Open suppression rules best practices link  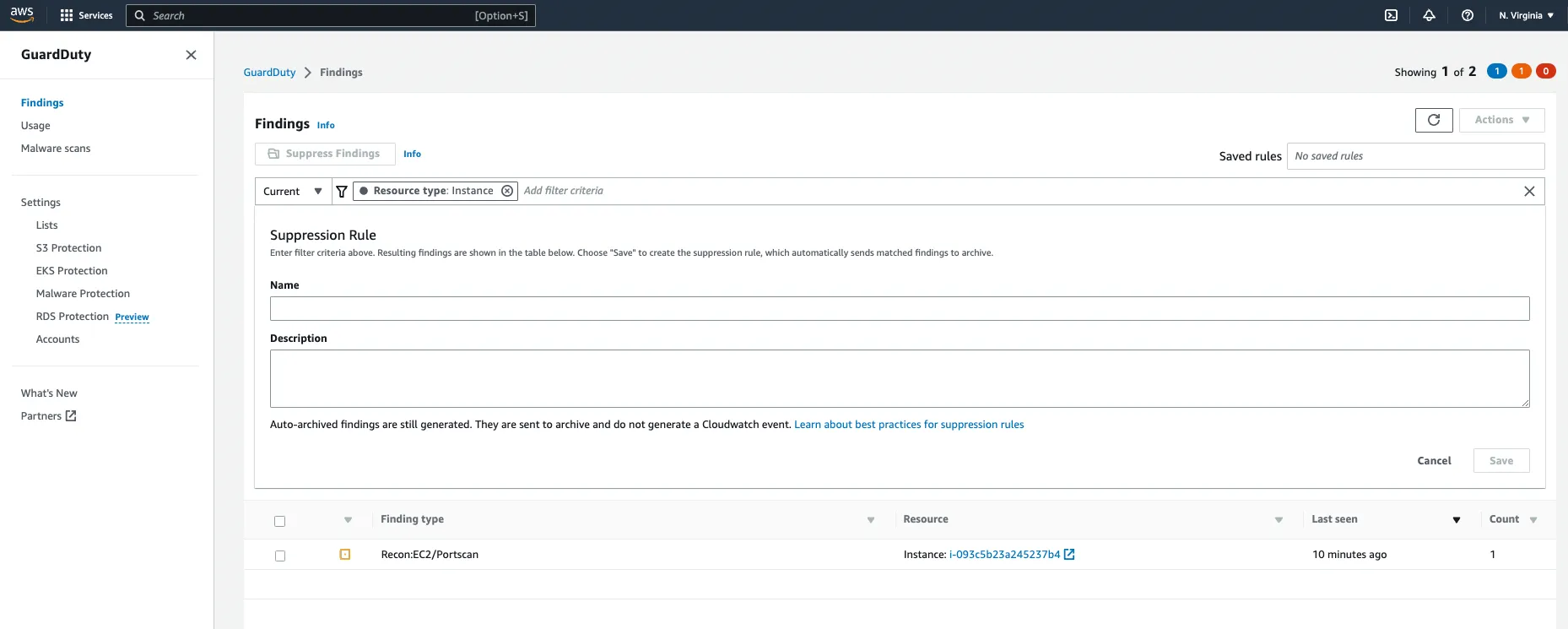(909, 425)
